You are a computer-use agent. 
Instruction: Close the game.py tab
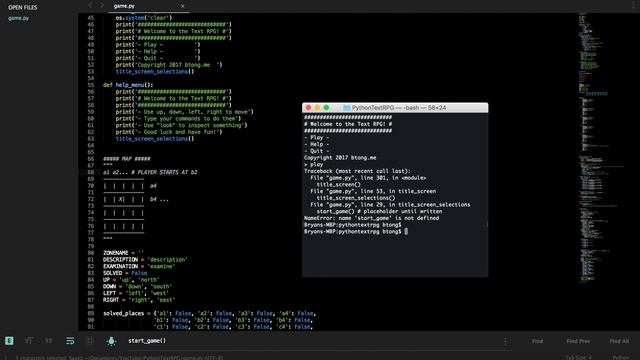pos(182,6)
